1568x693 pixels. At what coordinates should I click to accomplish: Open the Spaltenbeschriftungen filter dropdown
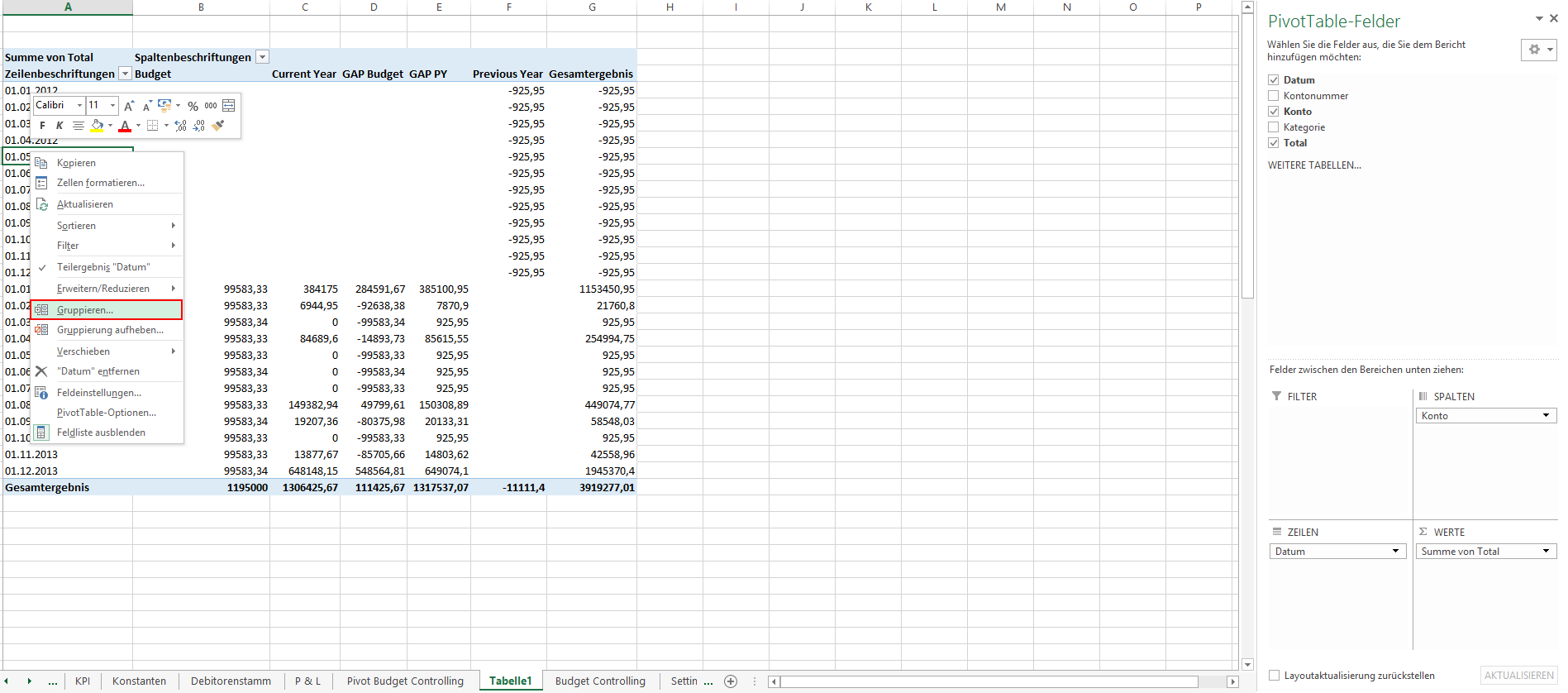[262, 57]
